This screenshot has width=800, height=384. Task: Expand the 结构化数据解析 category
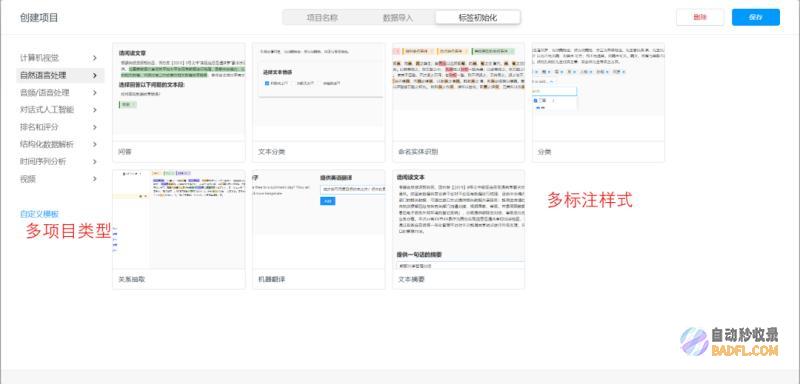(60, 144)
